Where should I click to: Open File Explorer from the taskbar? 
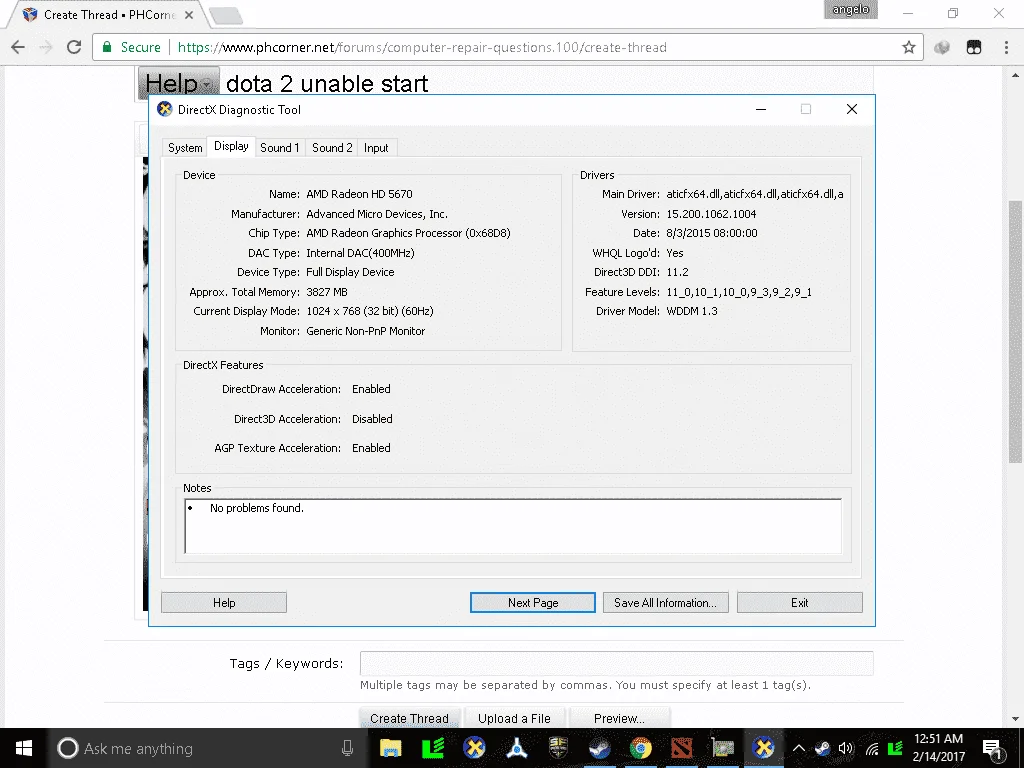tap(391, 748)
